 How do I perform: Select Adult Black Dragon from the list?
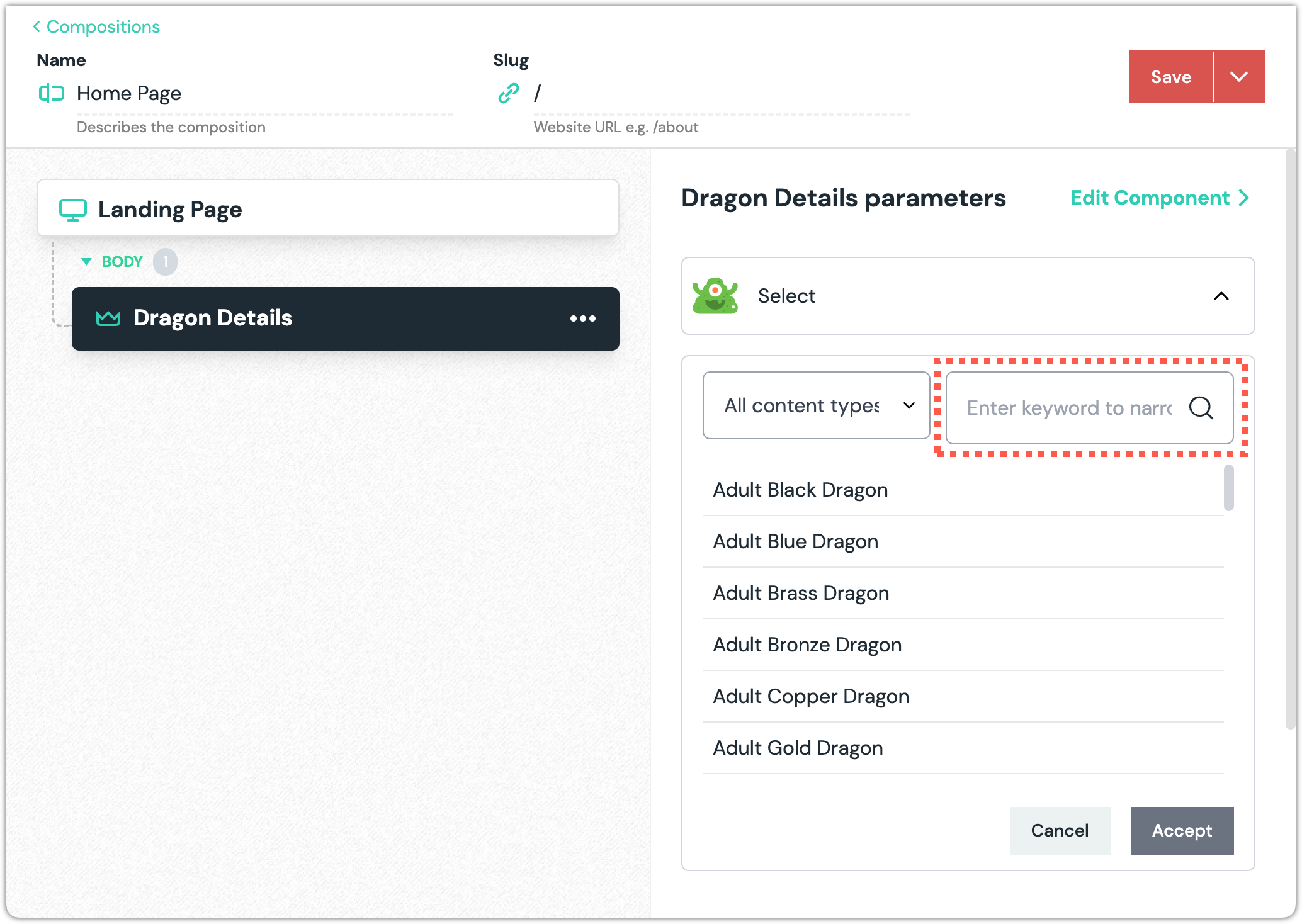click(x=800, y=490)
